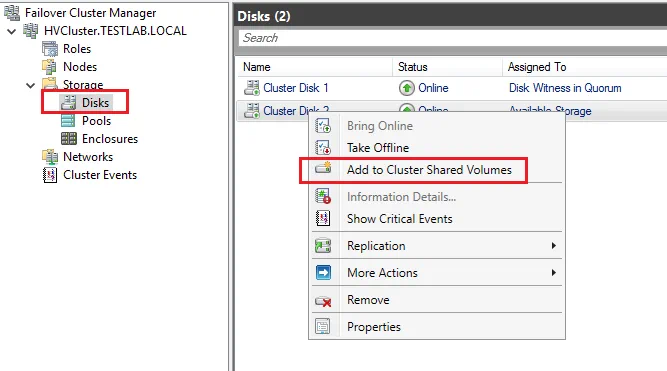Viewport: 667px width, 371px height.
Task: Select Enclosures under Storage
Action: 110,139
